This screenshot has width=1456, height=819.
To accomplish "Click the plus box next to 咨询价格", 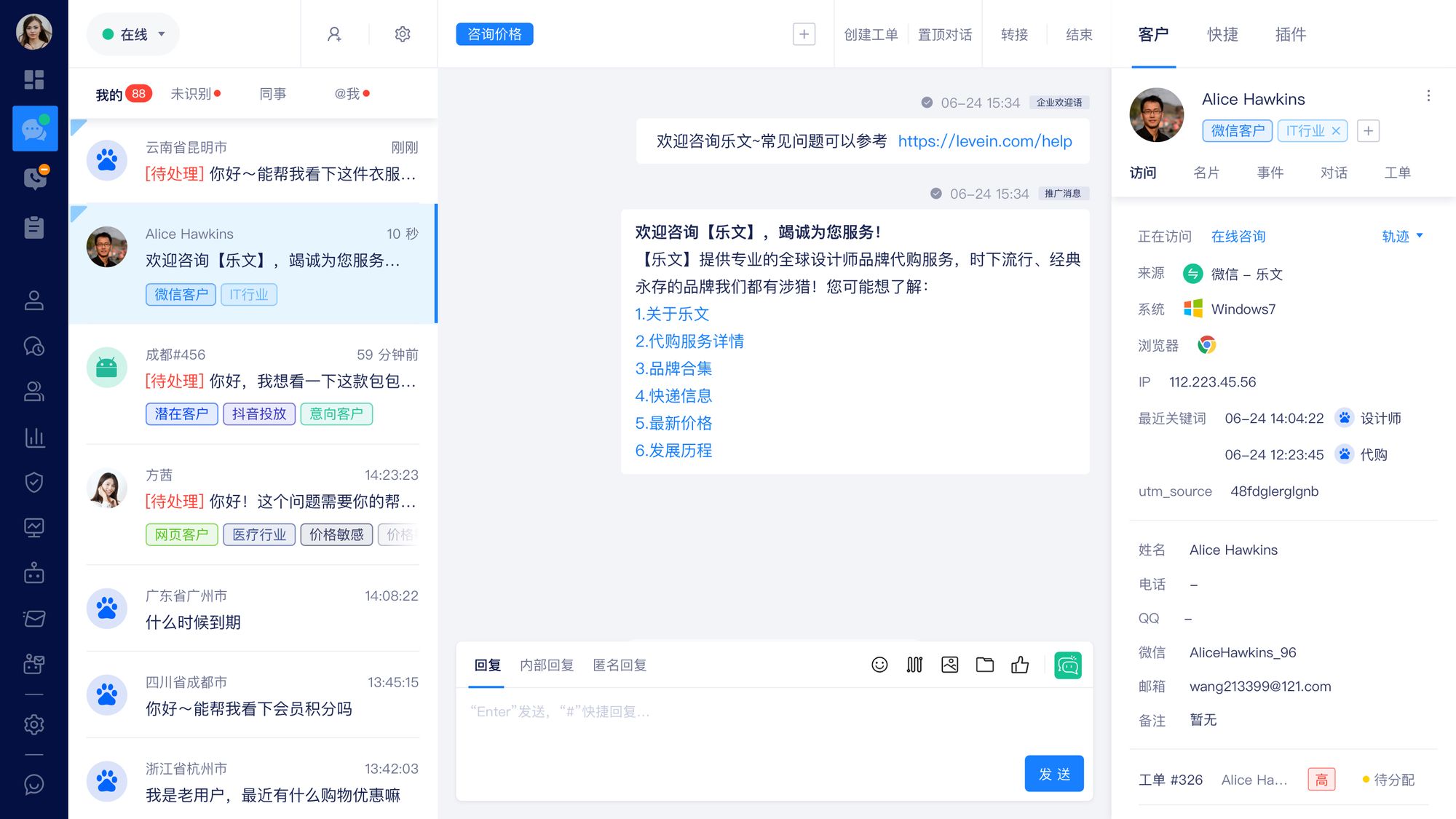I will tap(804, 34).
